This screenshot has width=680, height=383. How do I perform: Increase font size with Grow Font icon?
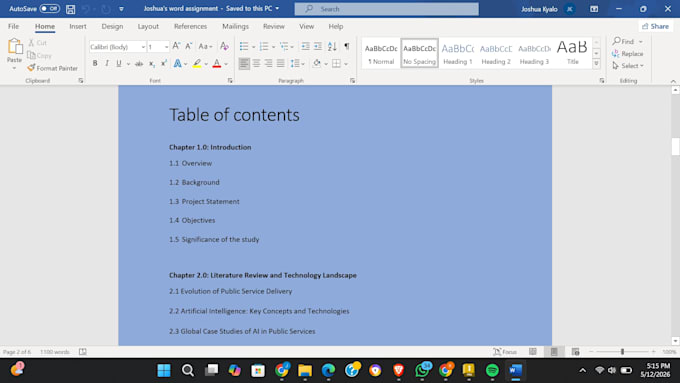176,46
